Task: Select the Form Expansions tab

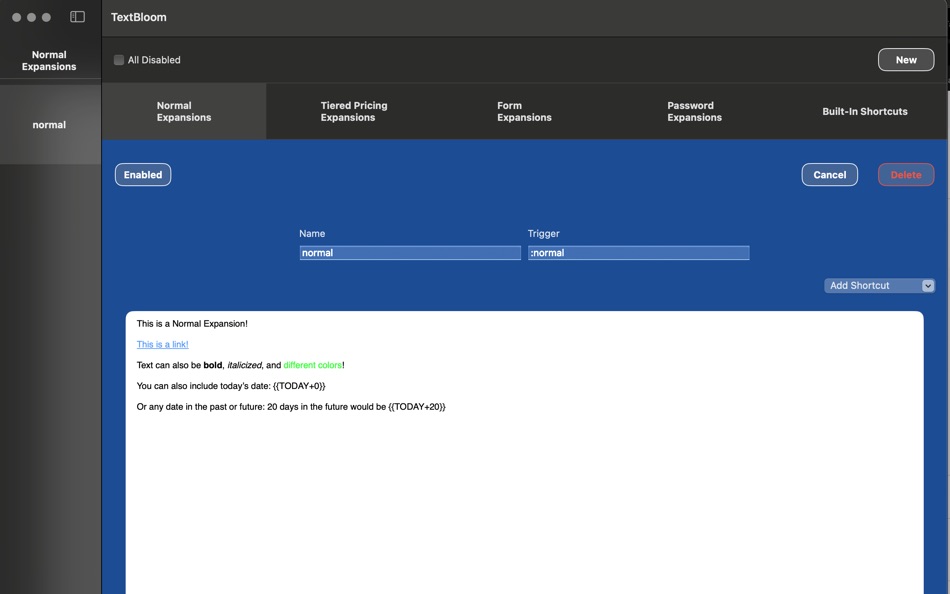Action: 524,112
